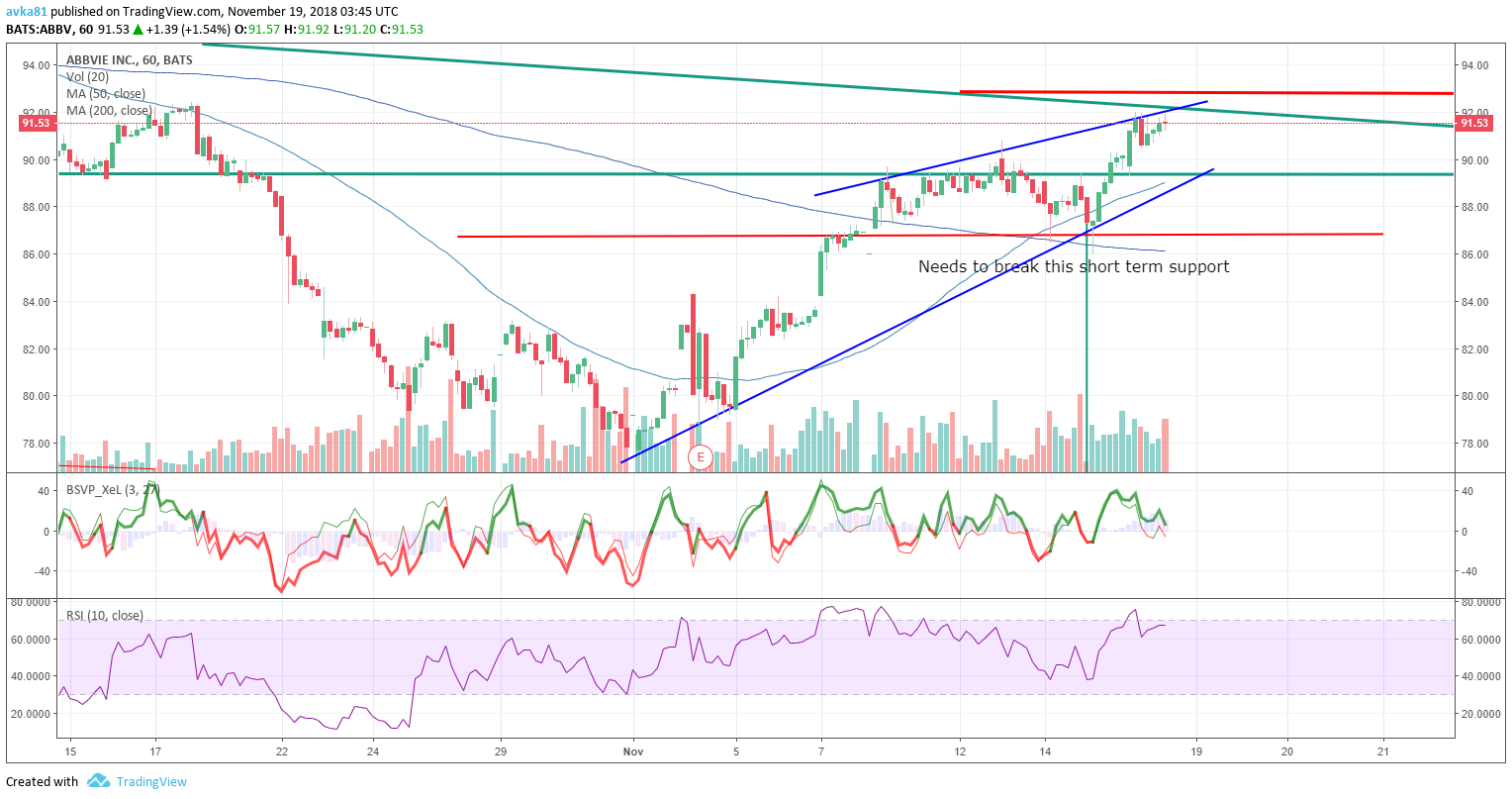This screenshot has height=799, width=1512.
Task: Select the 'MA (50, close)' indicator label
Action: pyautogui.click(x=106, y=94)
